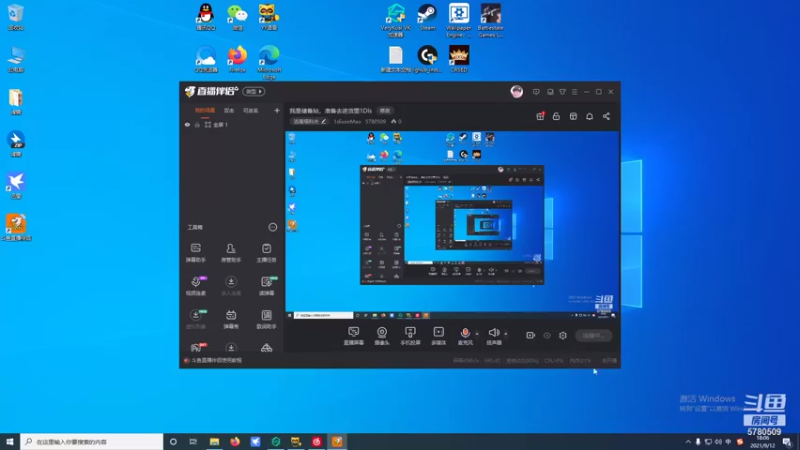This screenshot has width=800, height=450.
Task: Open the skin shirt icon in title bar
Action: pyautogui.click(x=562, y=92)
